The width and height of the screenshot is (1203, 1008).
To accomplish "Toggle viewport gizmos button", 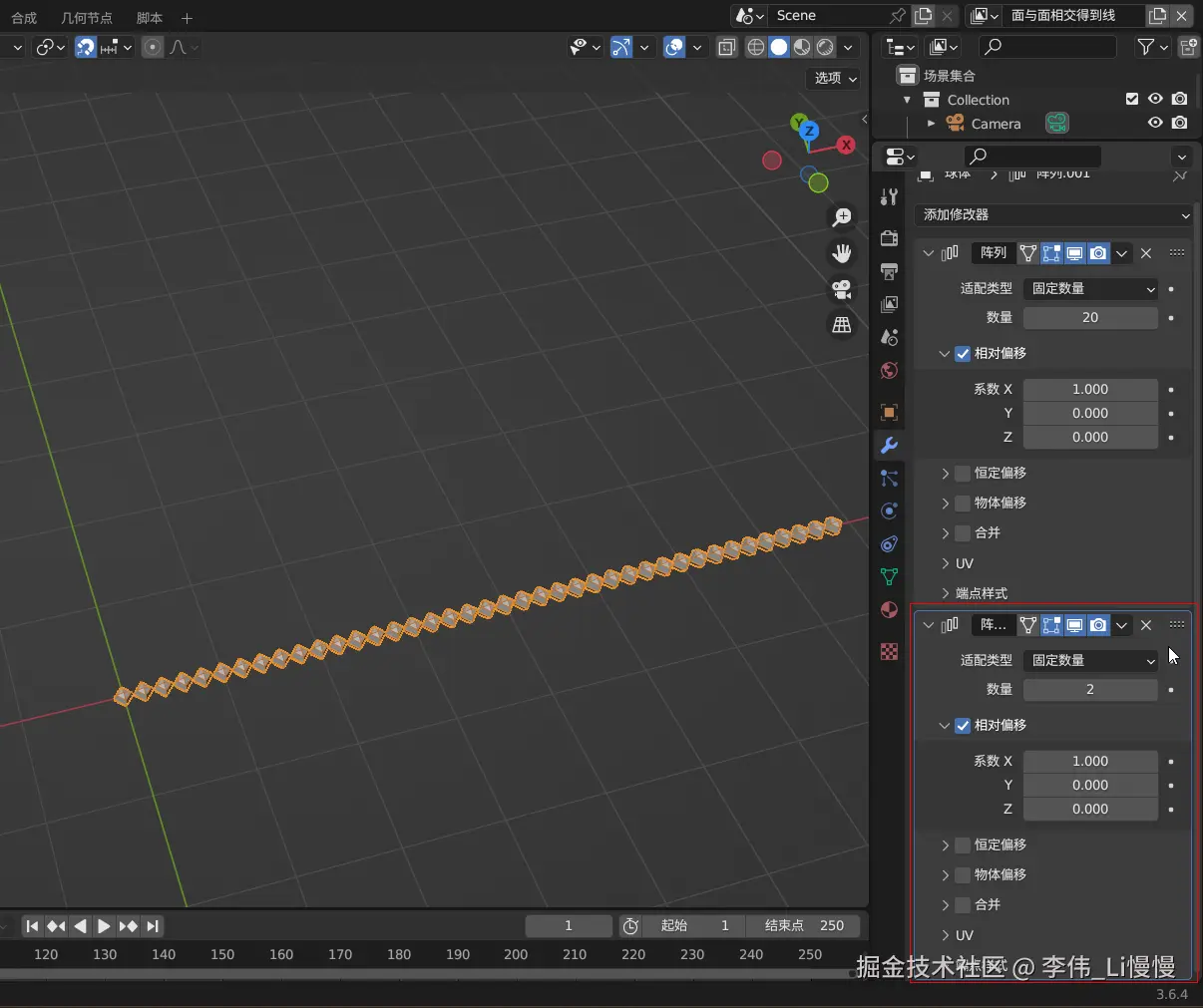I will (x=621, y=47).
